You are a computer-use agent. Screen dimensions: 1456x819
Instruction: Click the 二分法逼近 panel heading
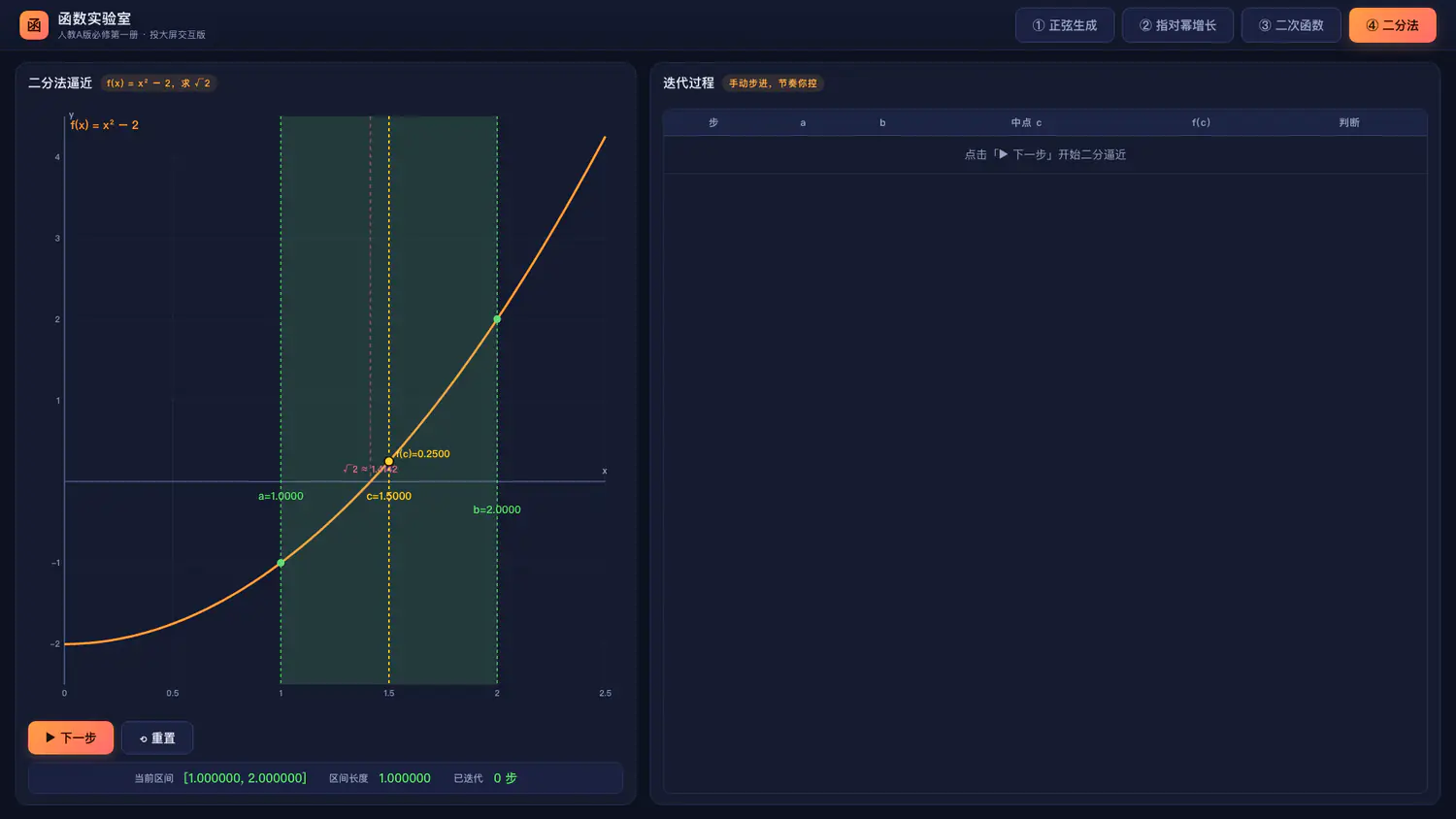(x=60, y=83)
